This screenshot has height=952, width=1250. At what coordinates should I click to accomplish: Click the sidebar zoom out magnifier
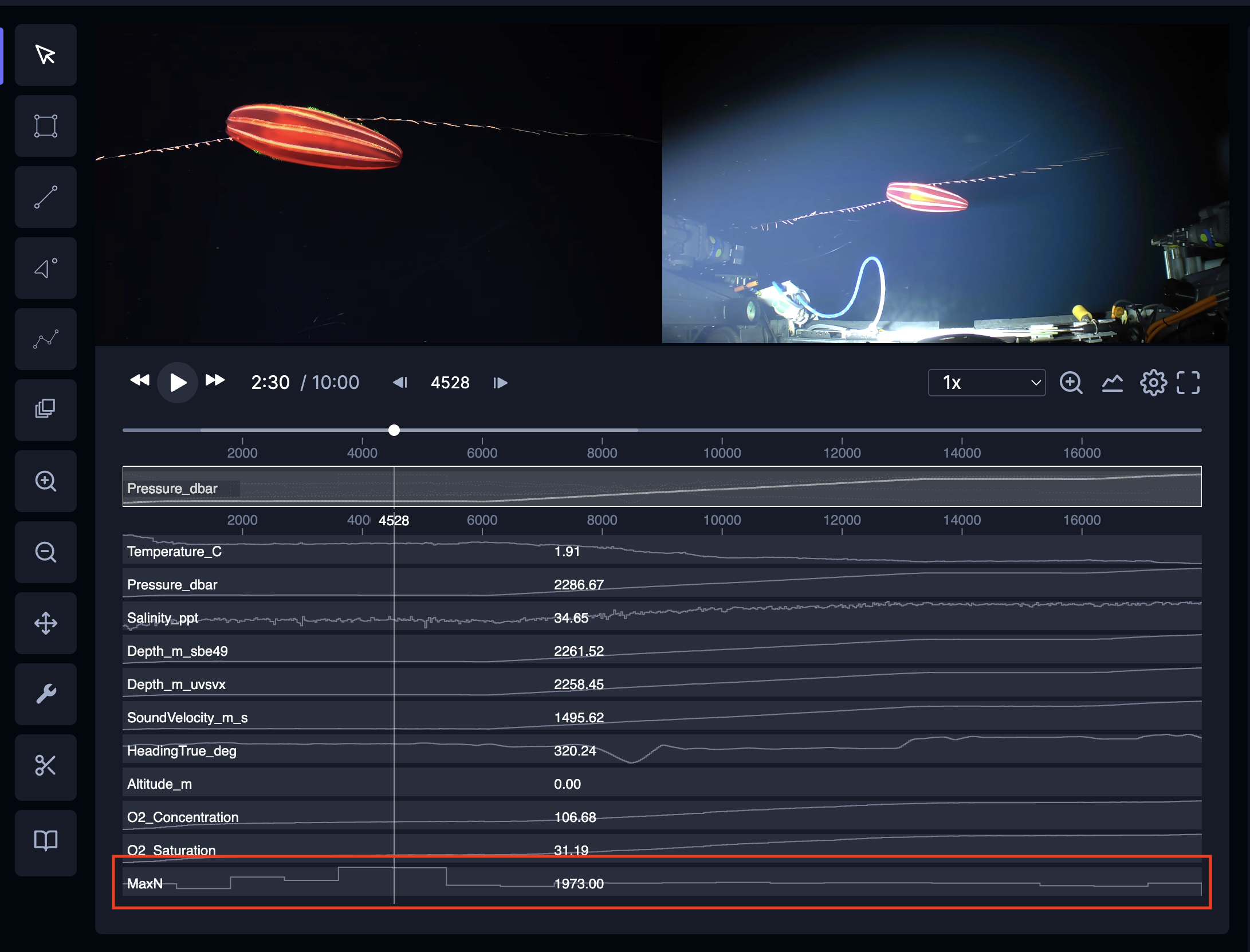point(46,552)
